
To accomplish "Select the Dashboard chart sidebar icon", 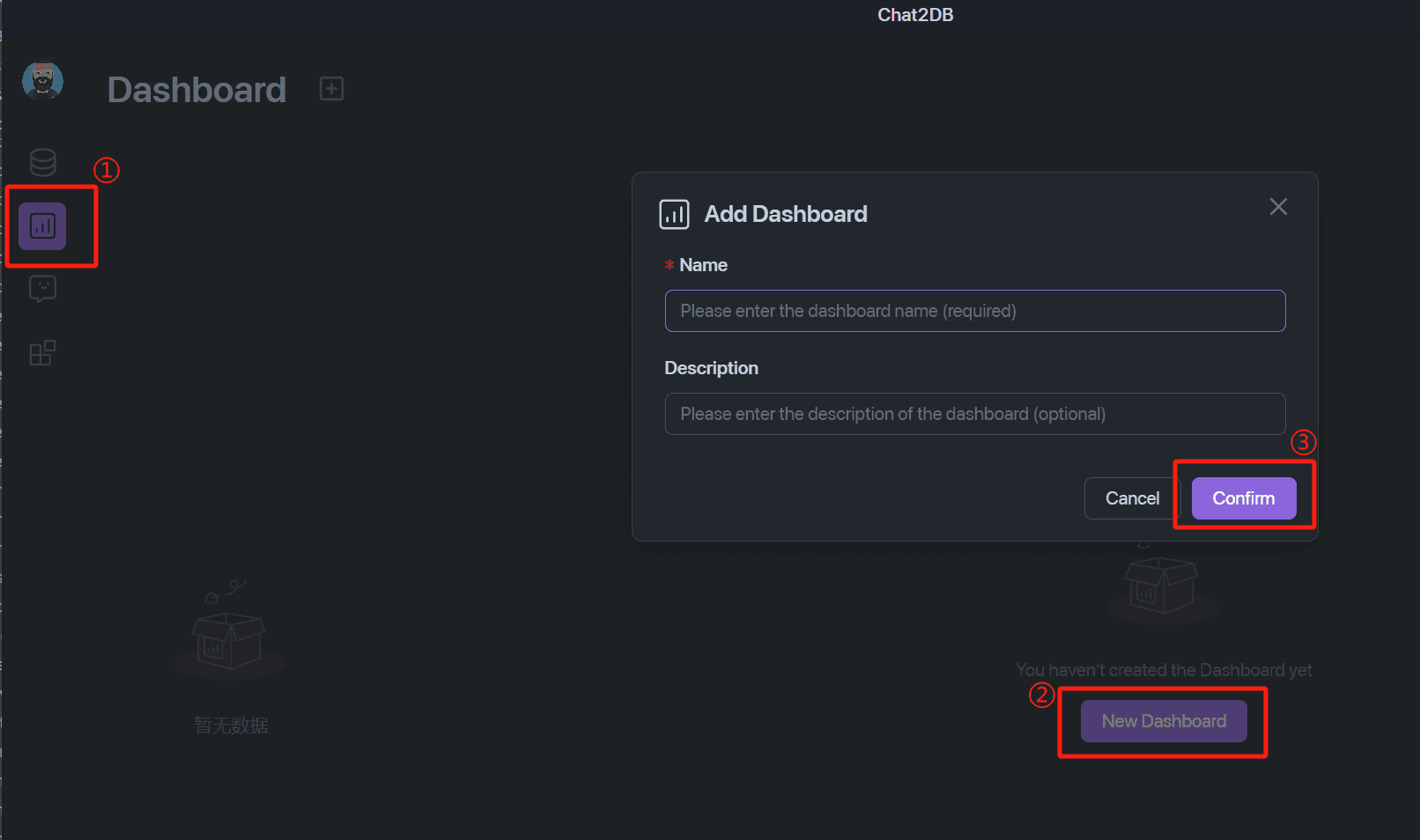I will (42, 226).
